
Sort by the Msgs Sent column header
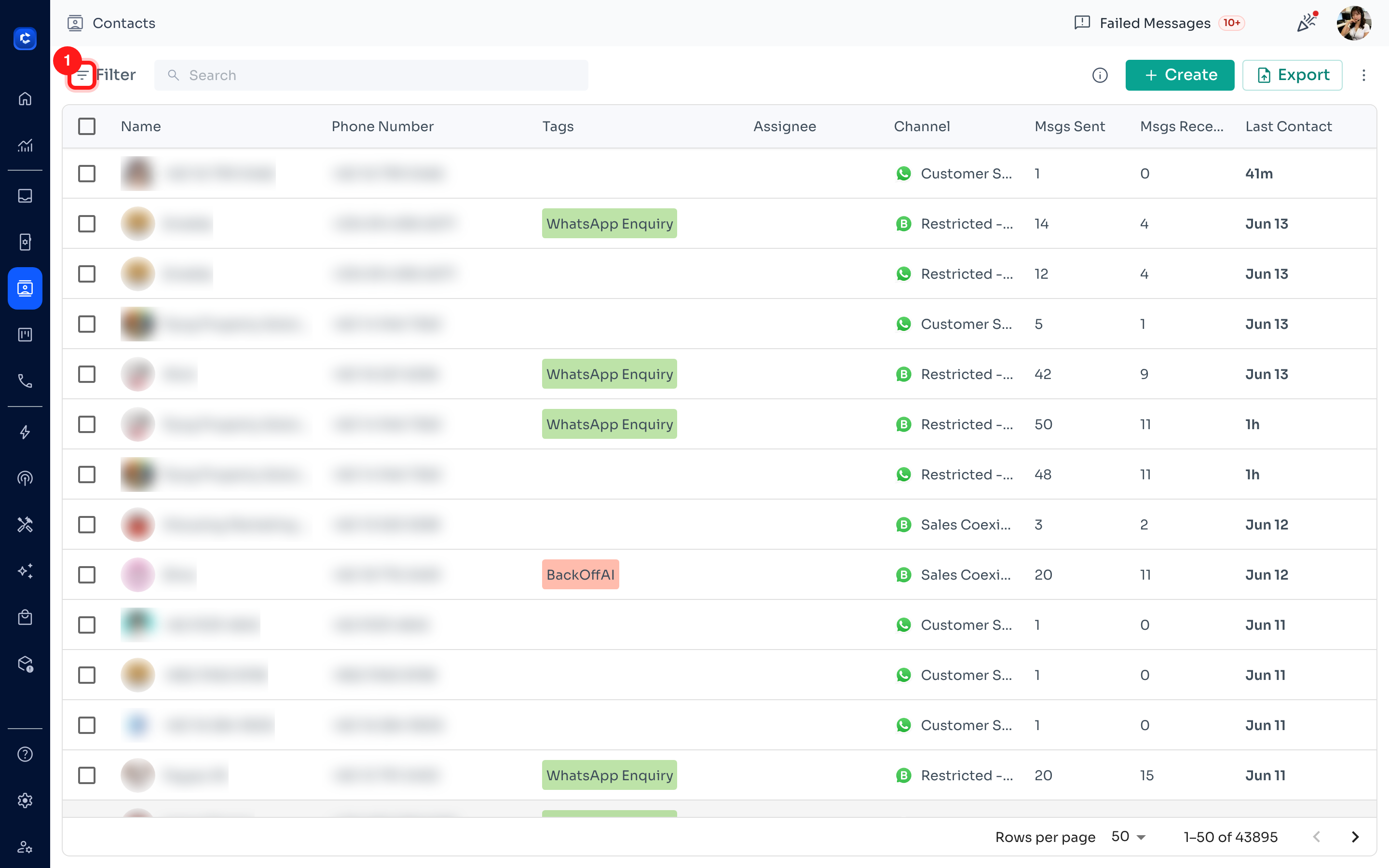1069,126
